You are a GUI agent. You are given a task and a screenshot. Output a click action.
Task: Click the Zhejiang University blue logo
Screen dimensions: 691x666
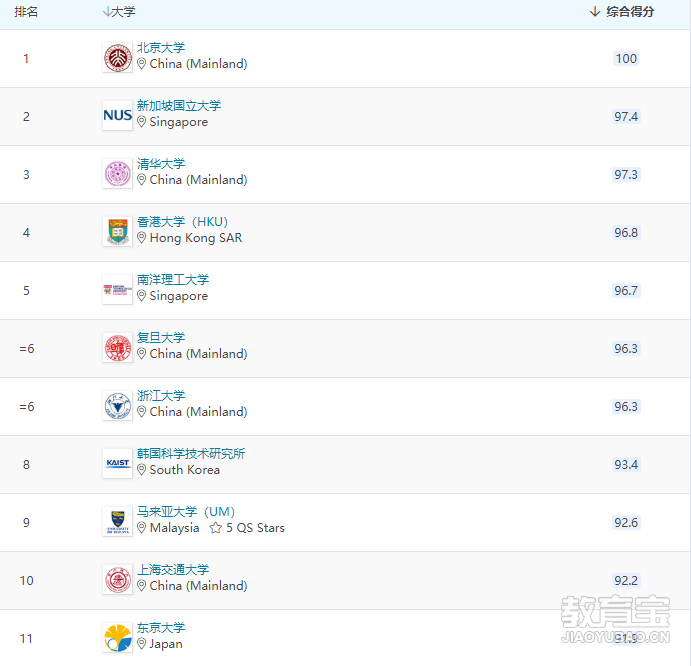(x=117, y=406)
